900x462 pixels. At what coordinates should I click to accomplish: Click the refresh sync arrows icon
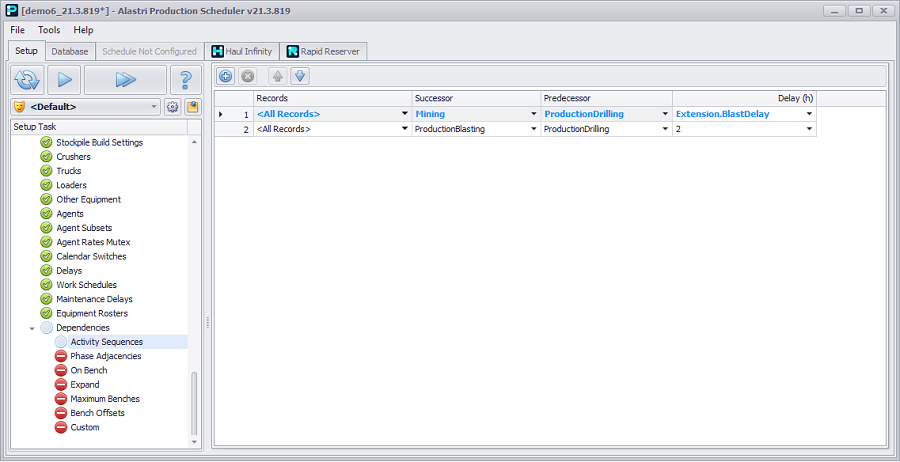coord(27,80)
